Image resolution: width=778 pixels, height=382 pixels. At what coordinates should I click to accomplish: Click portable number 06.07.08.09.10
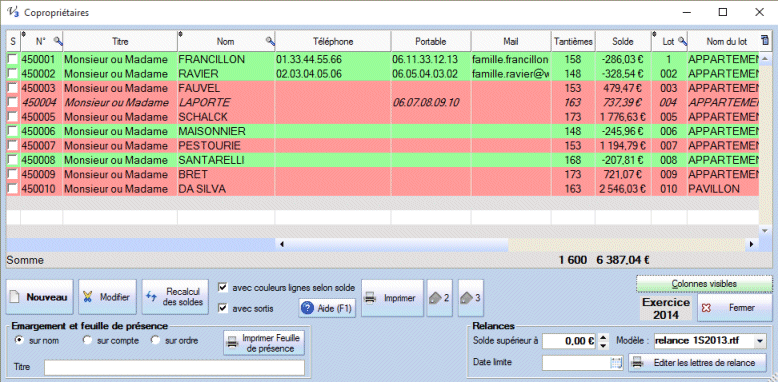point(431,102)
